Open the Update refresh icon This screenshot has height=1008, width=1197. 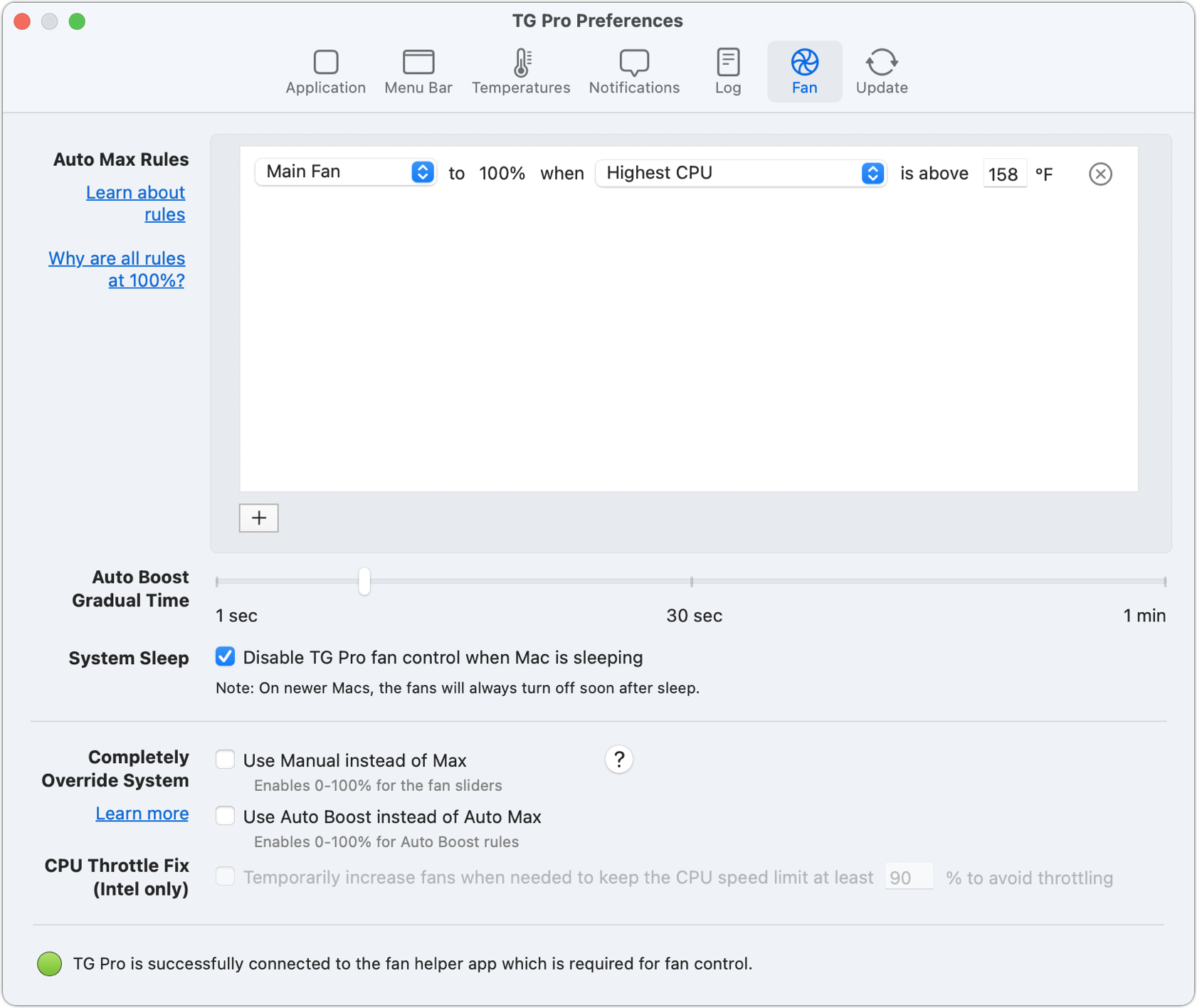point(881,70)
